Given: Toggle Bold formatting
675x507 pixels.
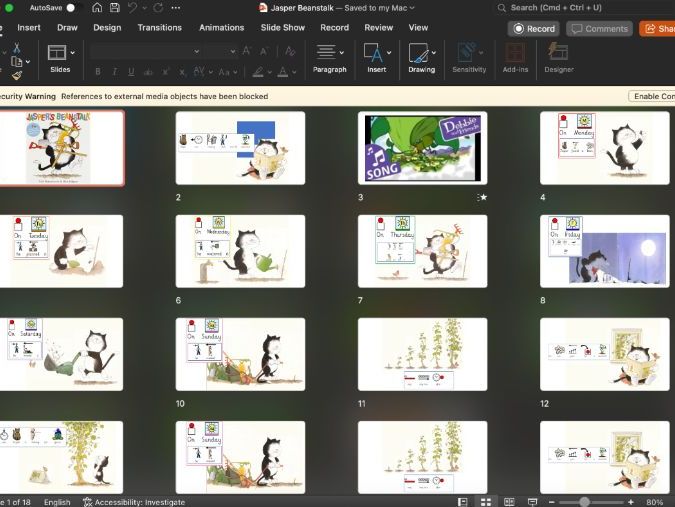Looking at the screenshot, I should (98, 72).
